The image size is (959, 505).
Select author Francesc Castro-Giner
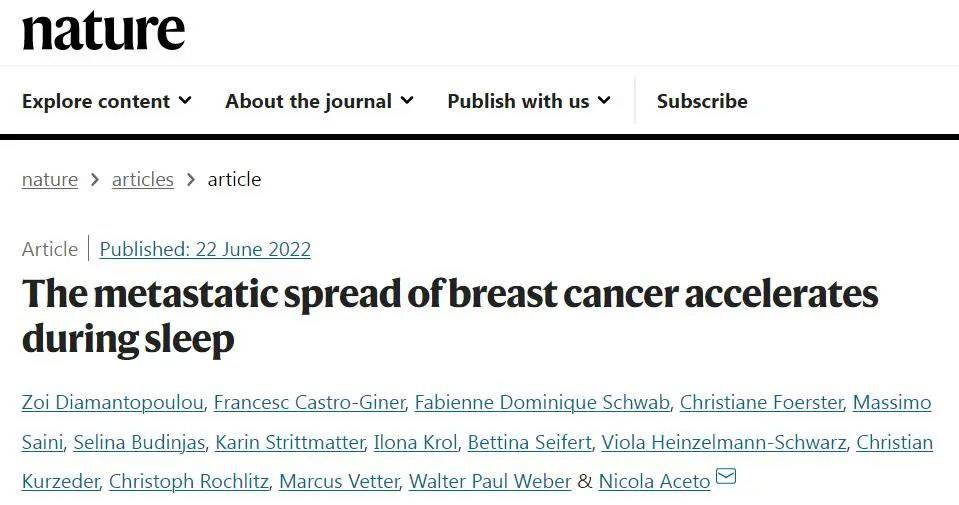point(310,403)
